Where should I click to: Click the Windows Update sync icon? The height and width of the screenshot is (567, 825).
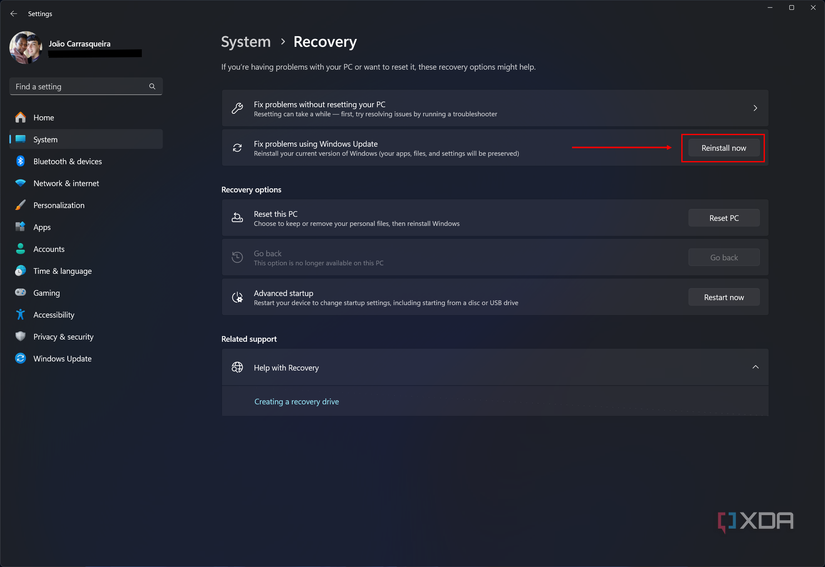tap(21, 358)
